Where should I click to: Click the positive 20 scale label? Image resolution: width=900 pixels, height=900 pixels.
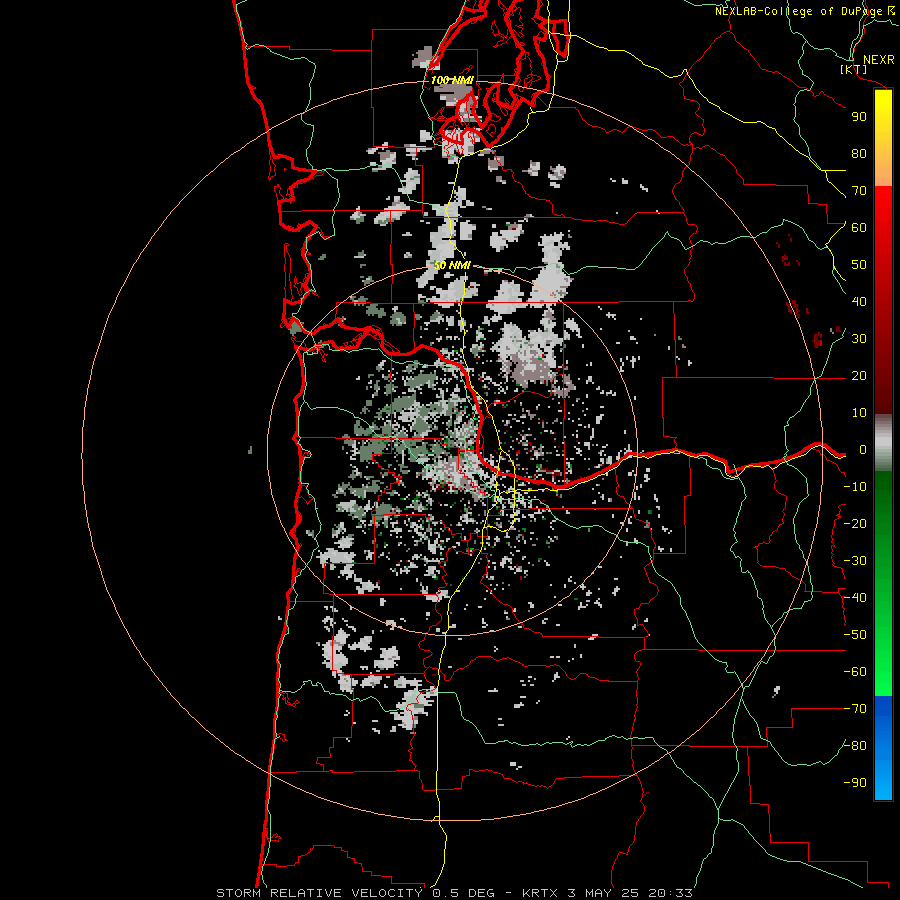coord(859,376)
